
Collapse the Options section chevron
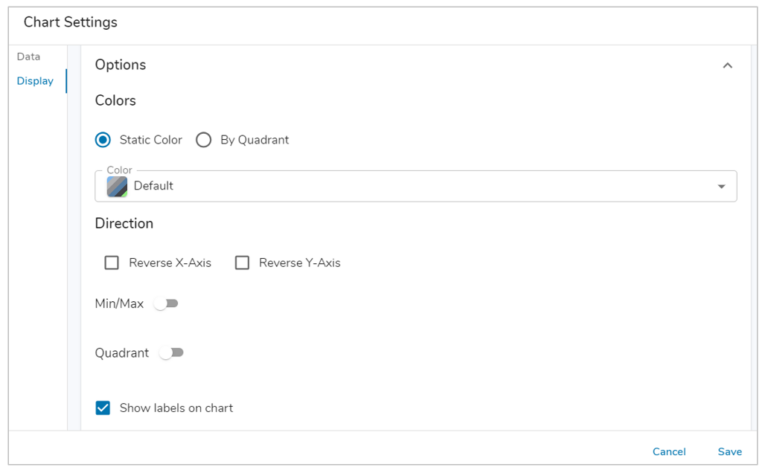[x=727, y=65]
